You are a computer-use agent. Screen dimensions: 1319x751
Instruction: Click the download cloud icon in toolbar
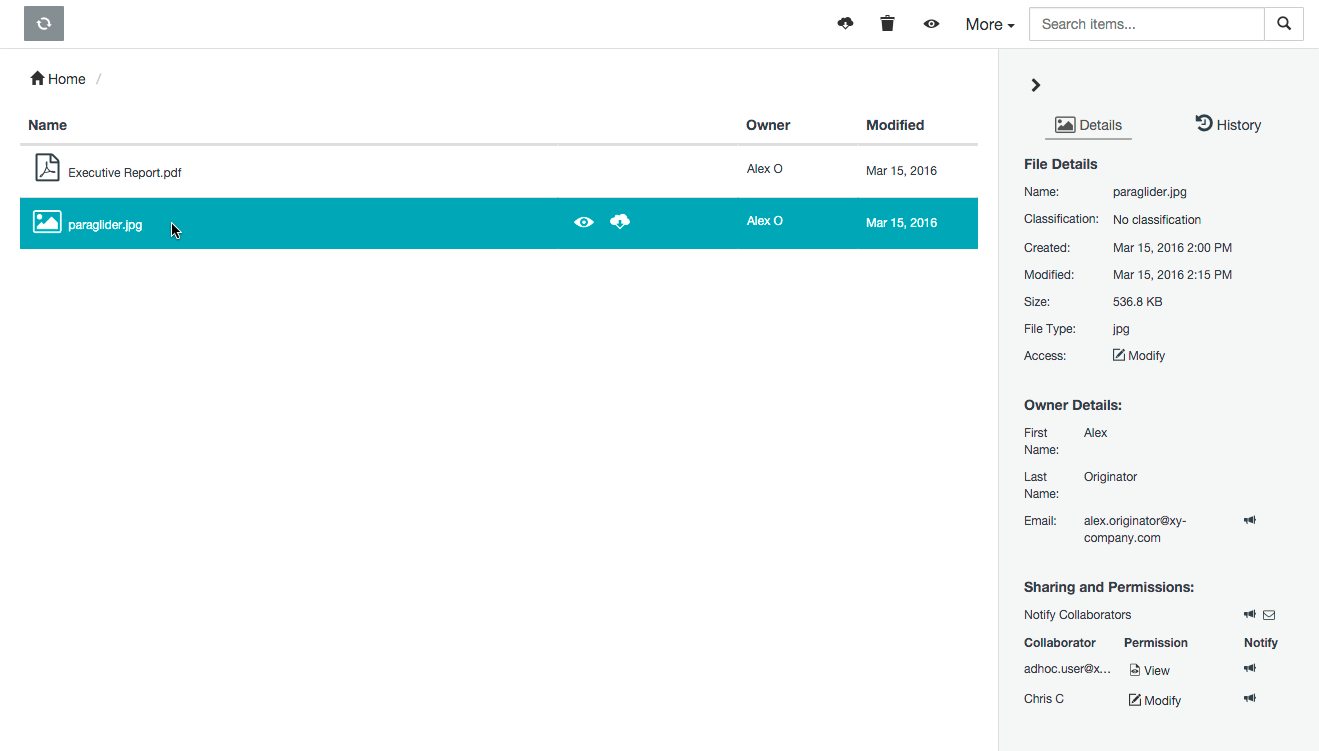tap(845, 24)
